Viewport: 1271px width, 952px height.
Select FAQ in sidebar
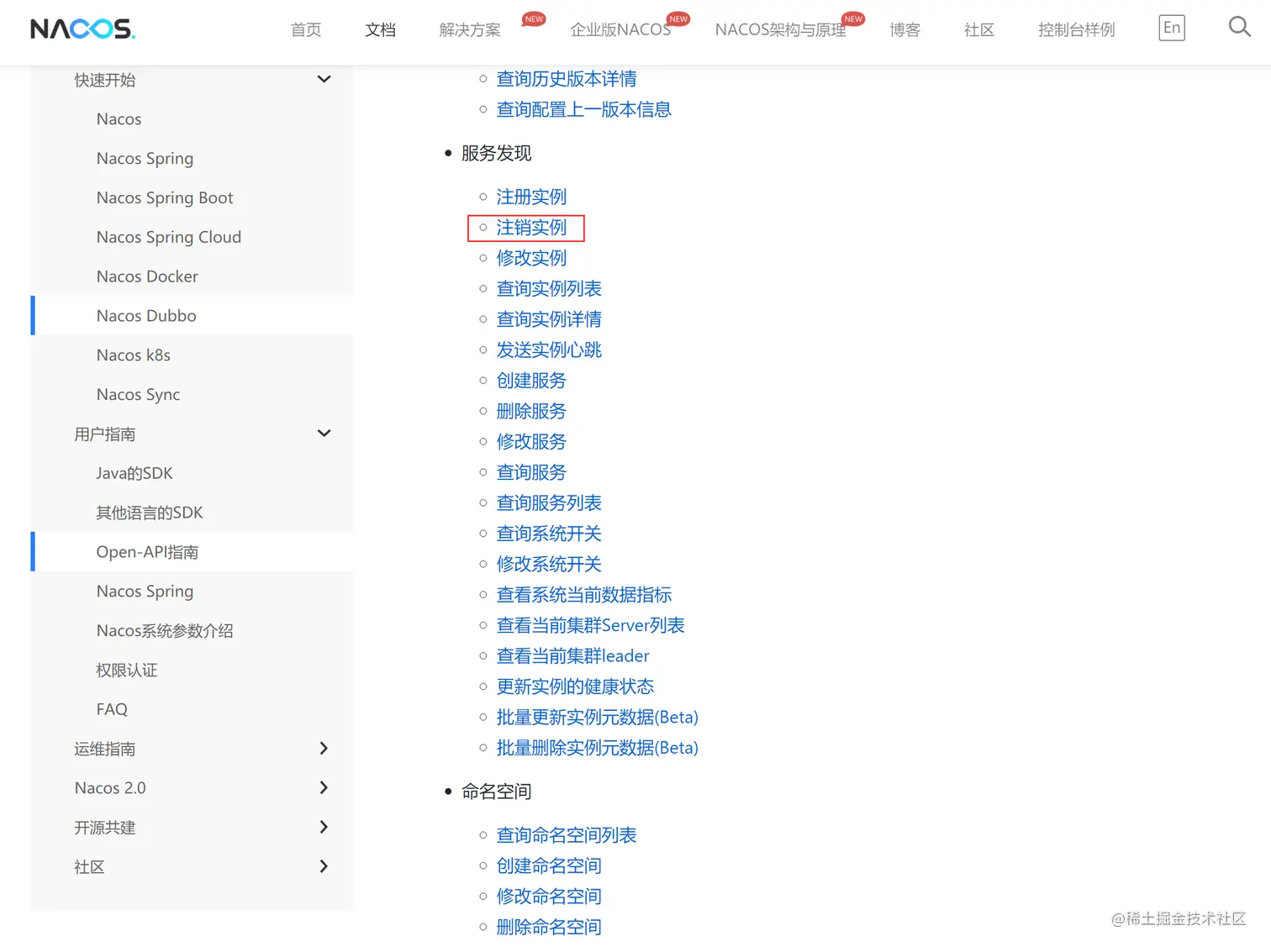112,709
